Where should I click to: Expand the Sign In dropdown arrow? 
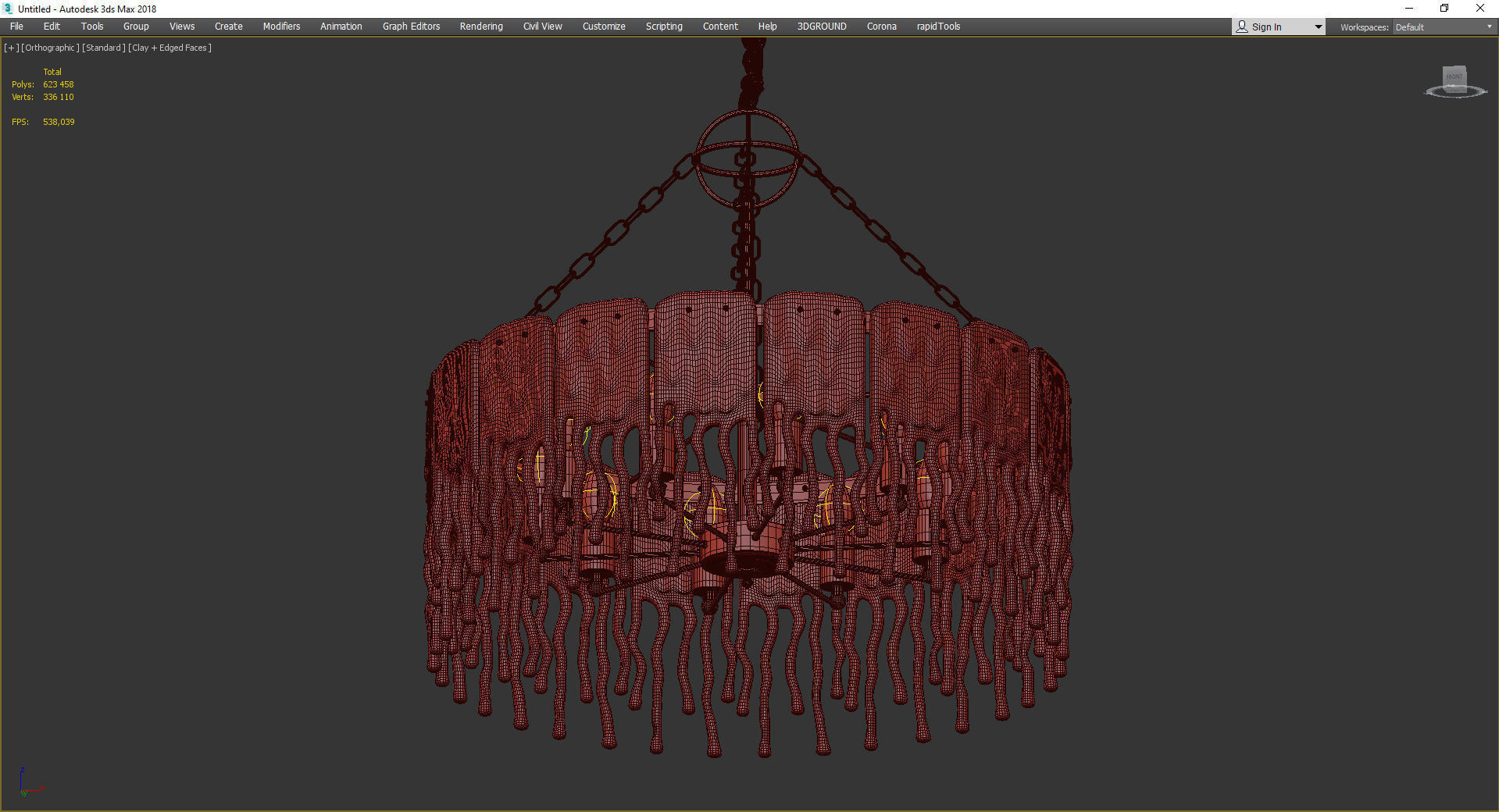(x=1319, y=27)
